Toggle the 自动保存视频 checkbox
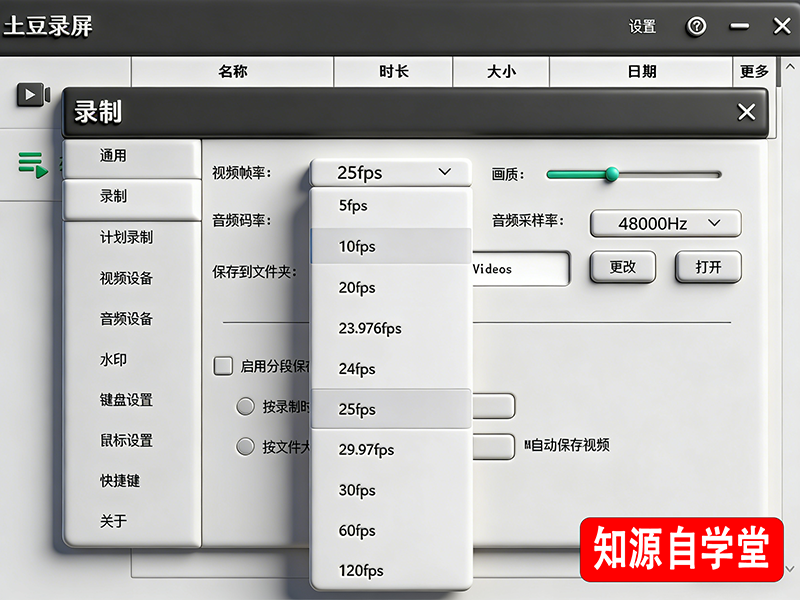Image resolution: width=800 pixels, height=600 pixels. pos(530,446)
